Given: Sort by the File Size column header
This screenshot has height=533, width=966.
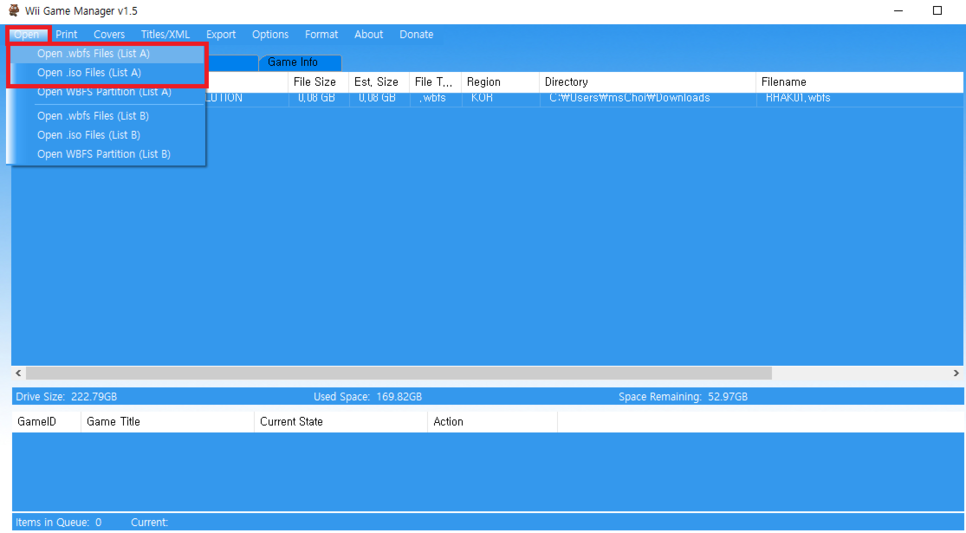Looking at the screenshot, I should click(x=319, y=82).
